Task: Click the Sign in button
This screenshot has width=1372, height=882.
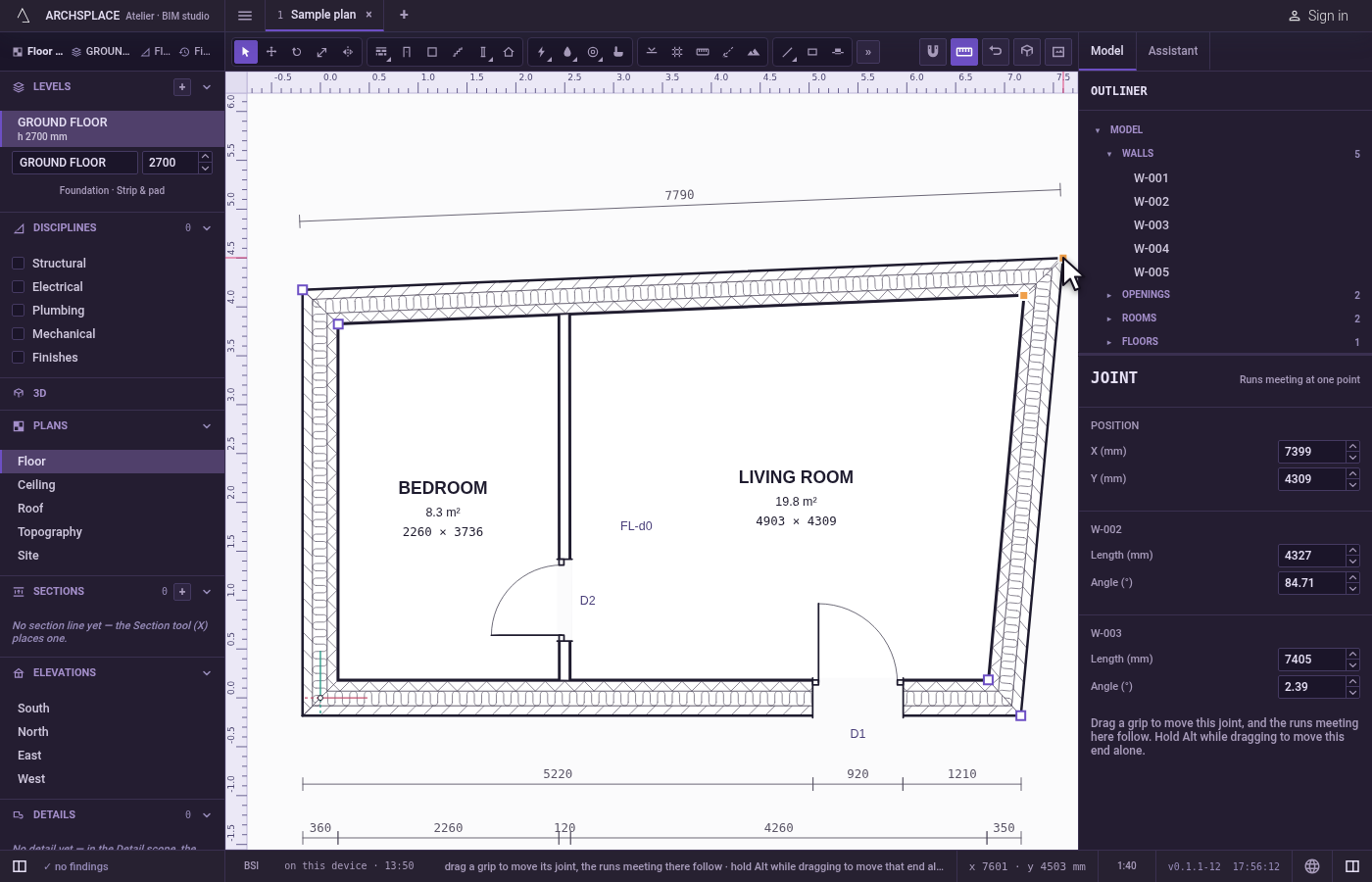Action: click(x=1318, y=16)
